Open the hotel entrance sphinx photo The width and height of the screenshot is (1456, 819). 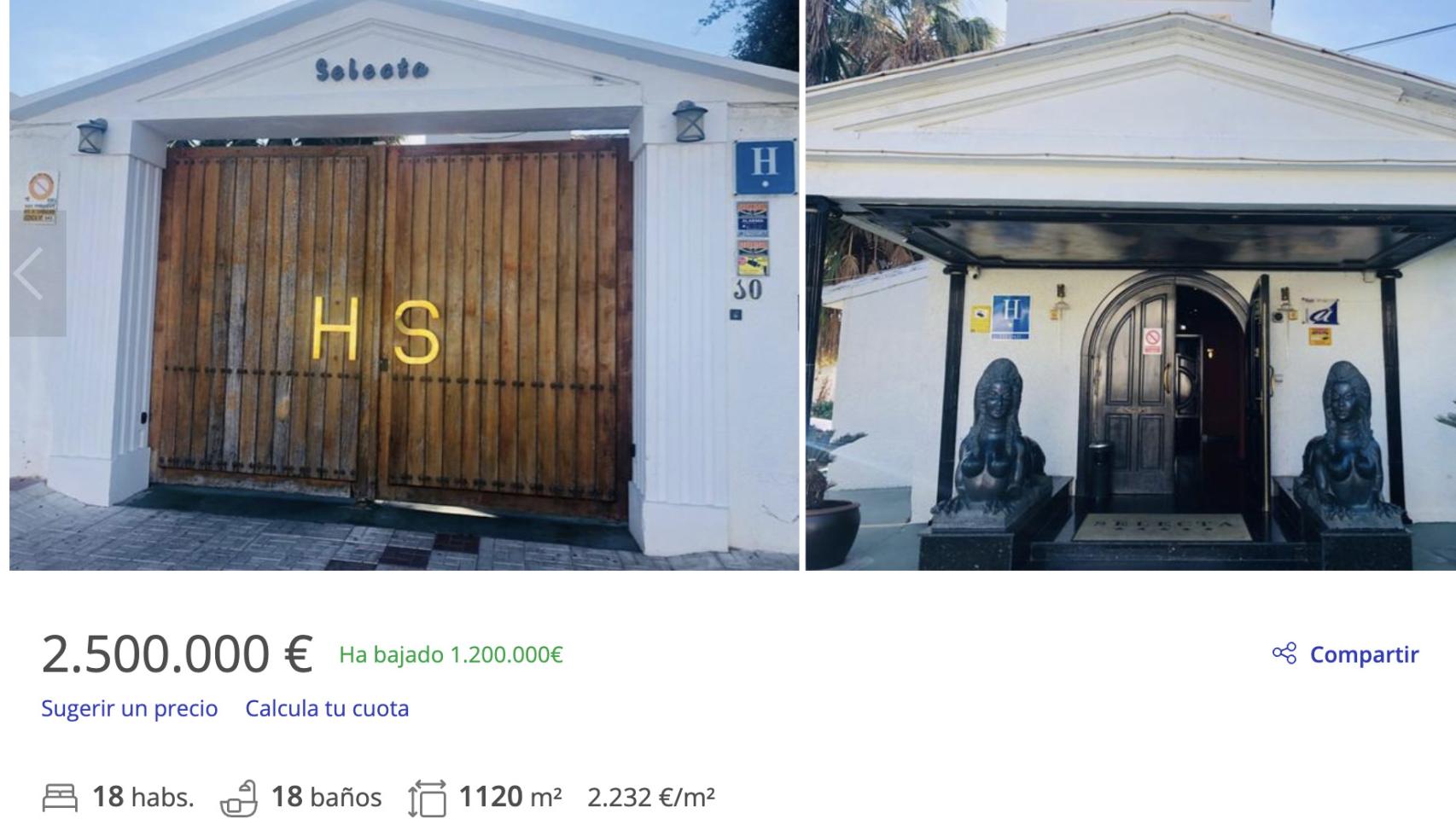pyautogui.click(x=1131, y=285)
